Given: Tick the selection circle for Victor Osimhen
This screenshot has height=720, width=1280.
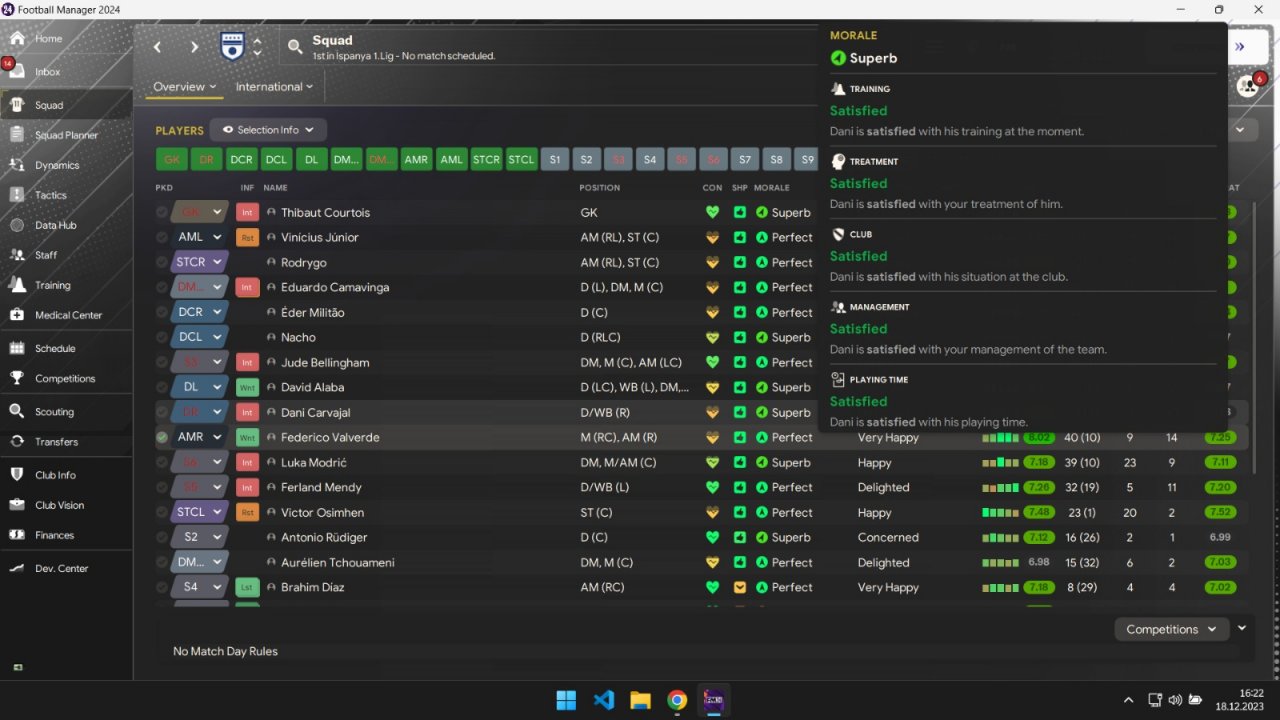Looking at the screenshot, I should tap(162, 512).
